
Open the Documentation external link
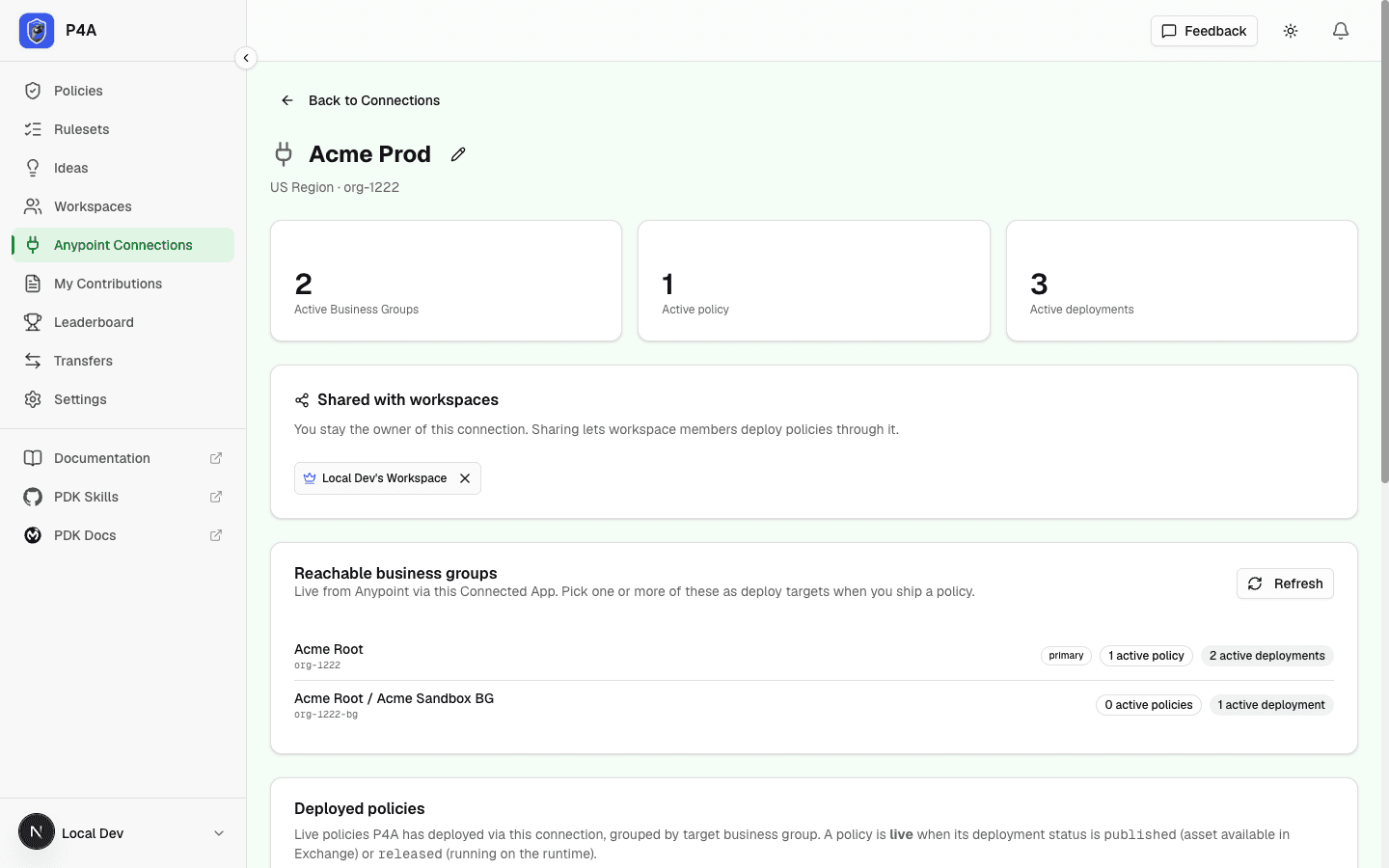[x=123, y=458]
